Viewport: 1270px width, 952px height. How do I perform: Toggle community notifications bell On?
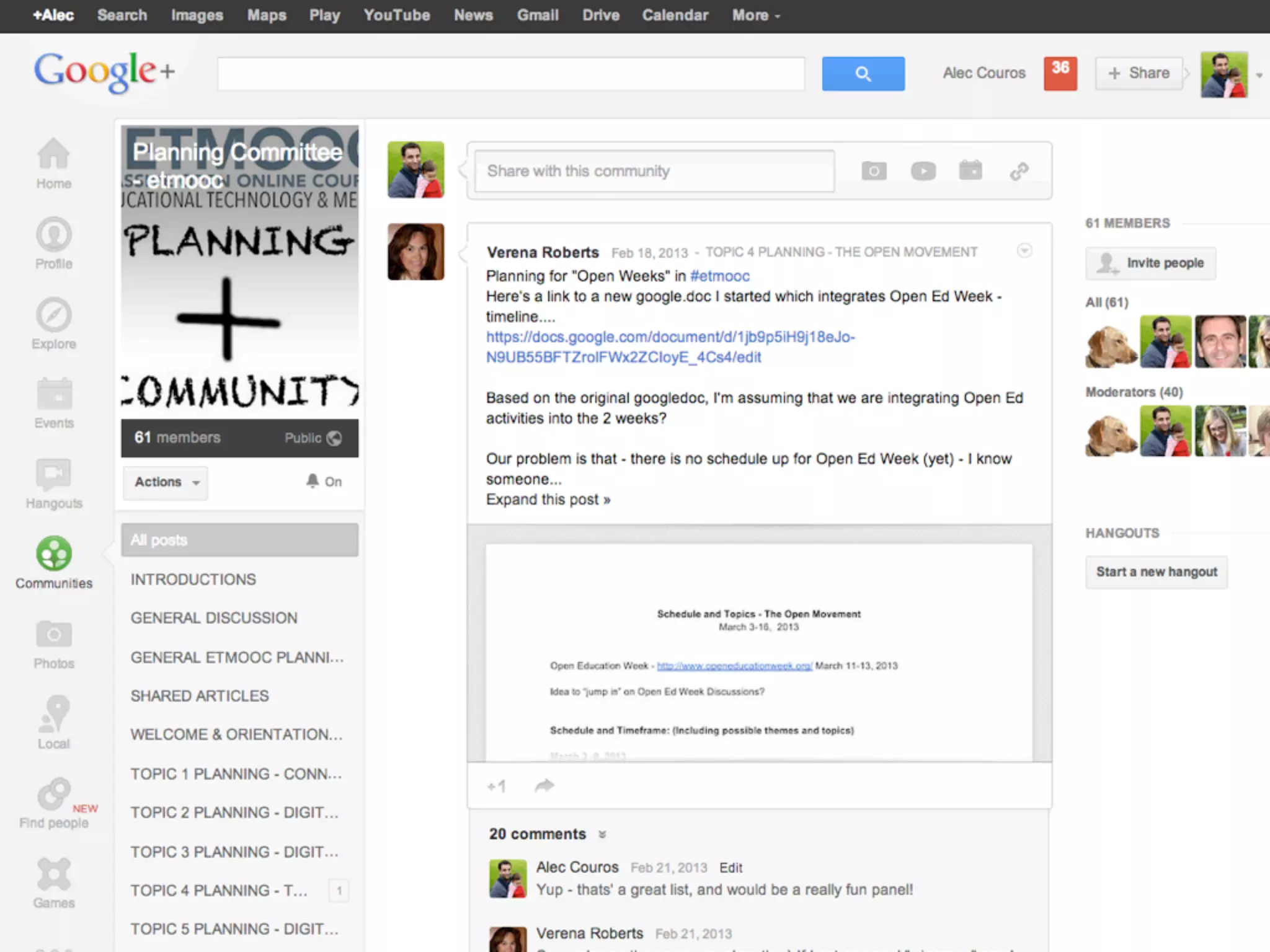[x=324, y=482]
